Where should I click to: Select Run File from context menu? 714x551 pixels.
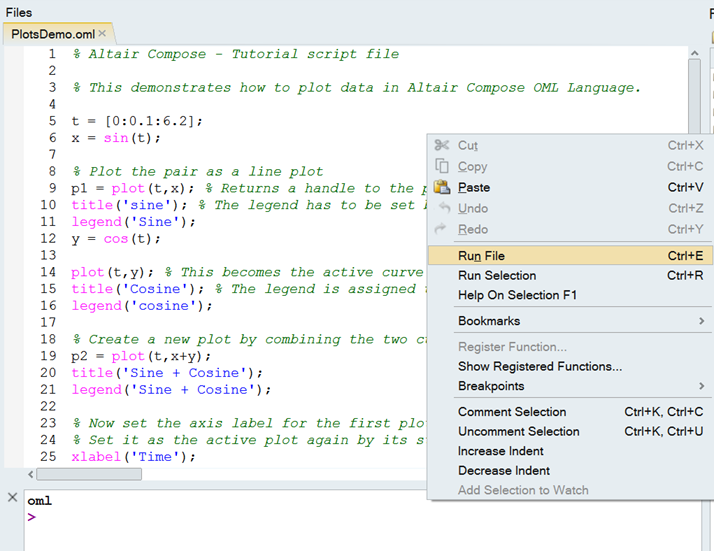tap(481, 256)
